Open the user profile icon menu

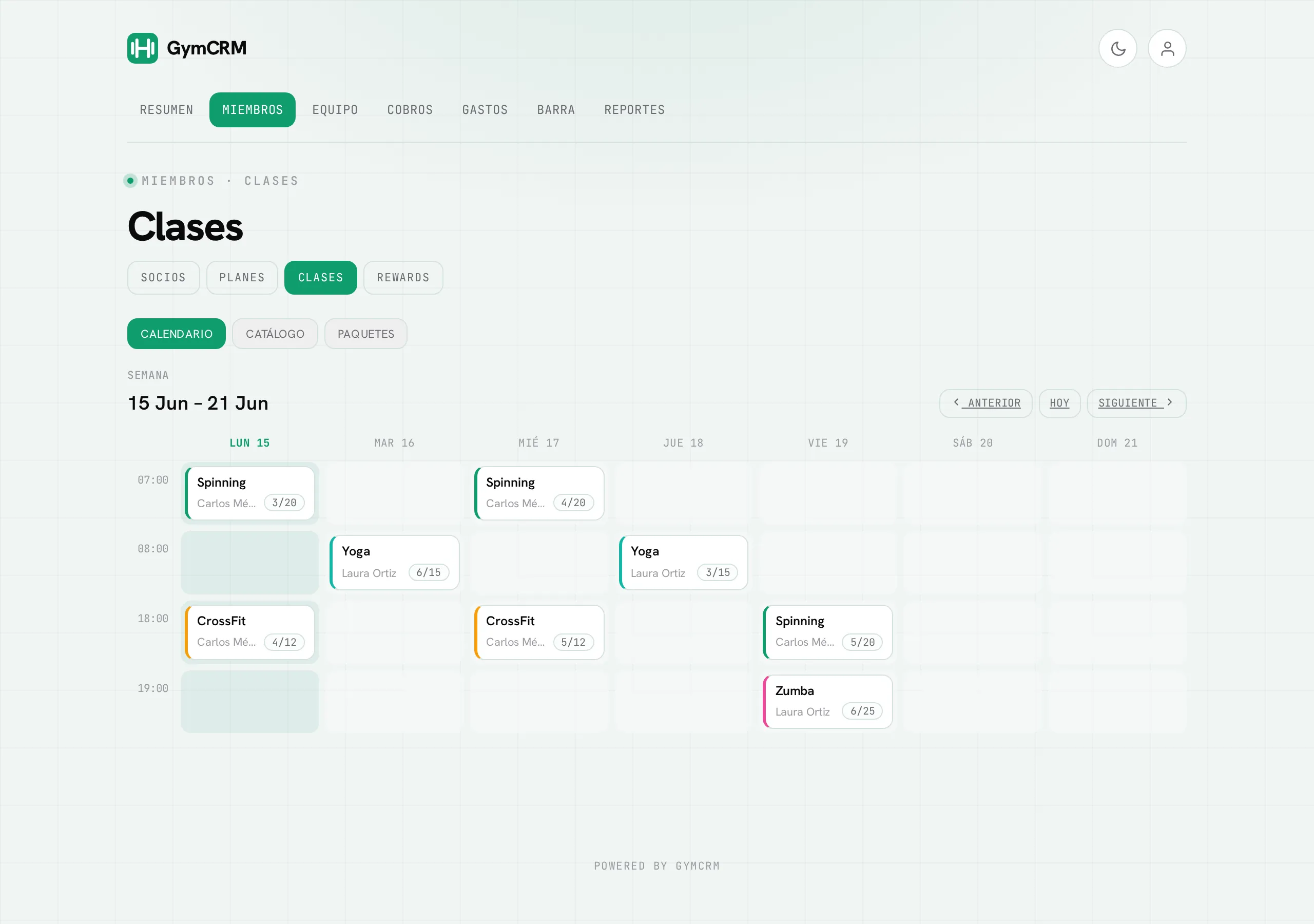pyautogui.click(x=1167, y=49)
